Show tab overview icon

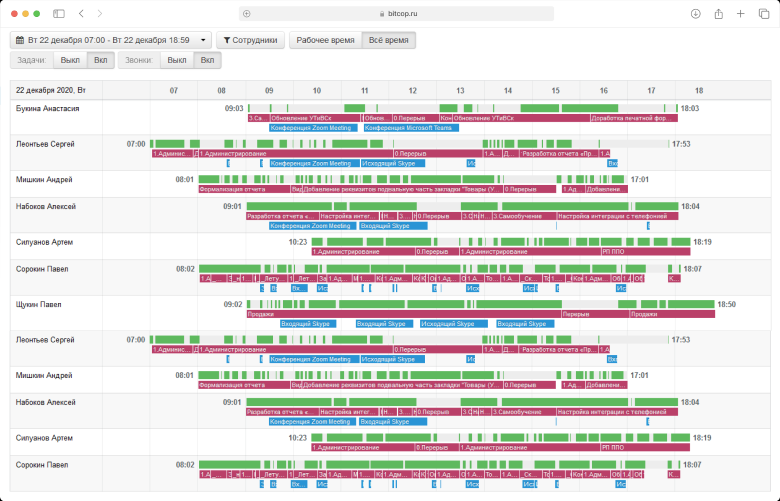[x=762, y=14]
